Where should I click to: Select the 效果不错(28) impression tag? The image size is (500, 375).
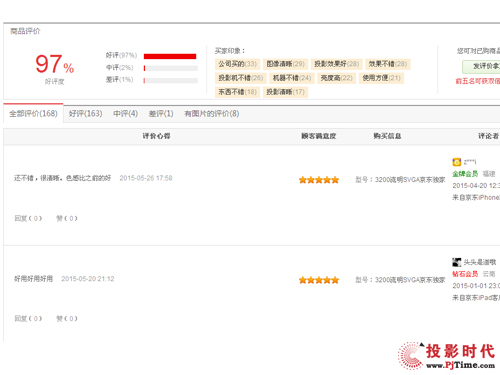pyautogui.click(x=388, y=64)
